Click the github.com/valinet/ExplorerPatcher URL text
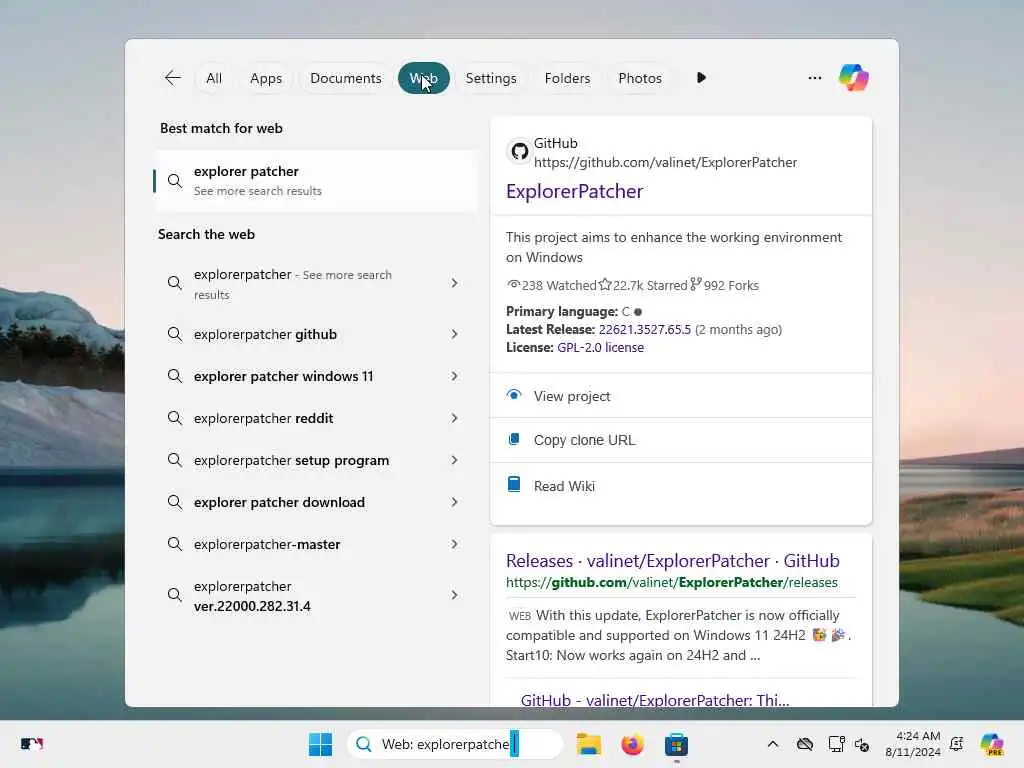 coord(665,162)
